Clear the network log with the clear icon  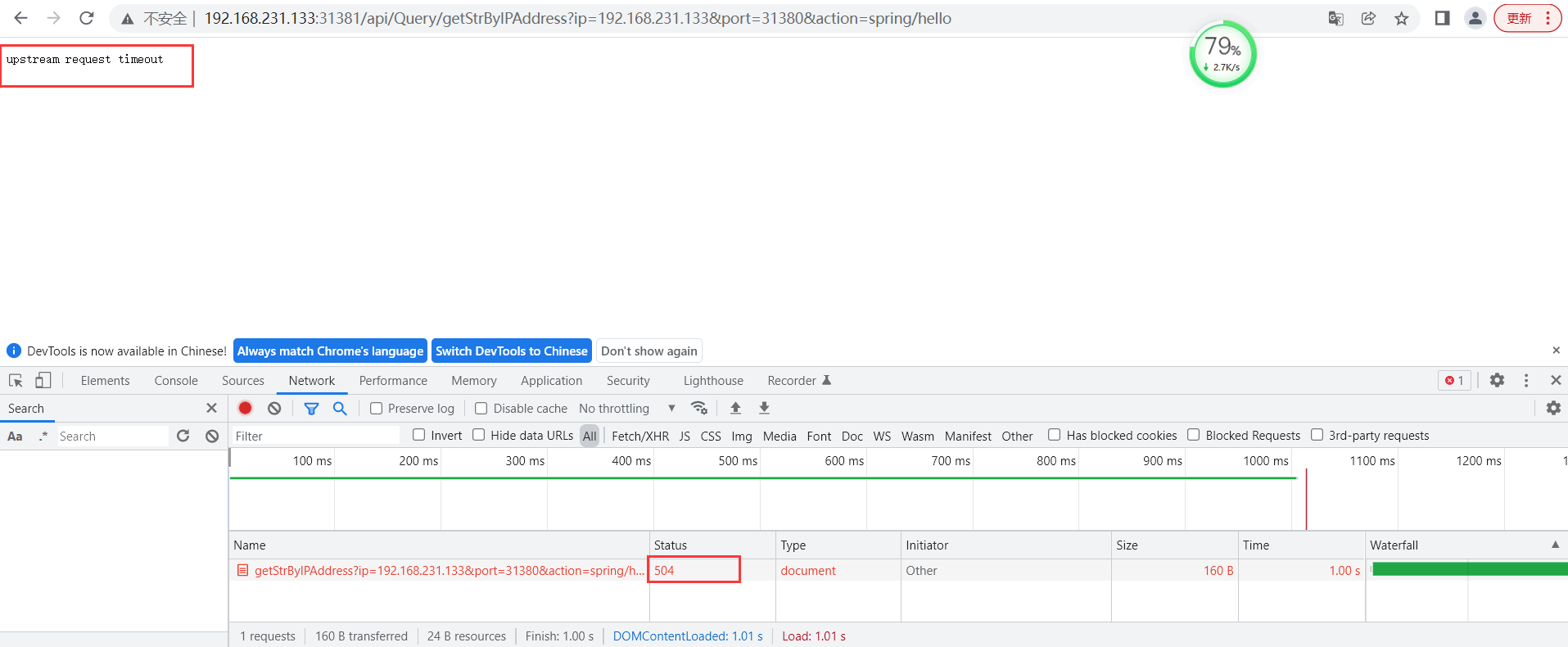[274, 408]
